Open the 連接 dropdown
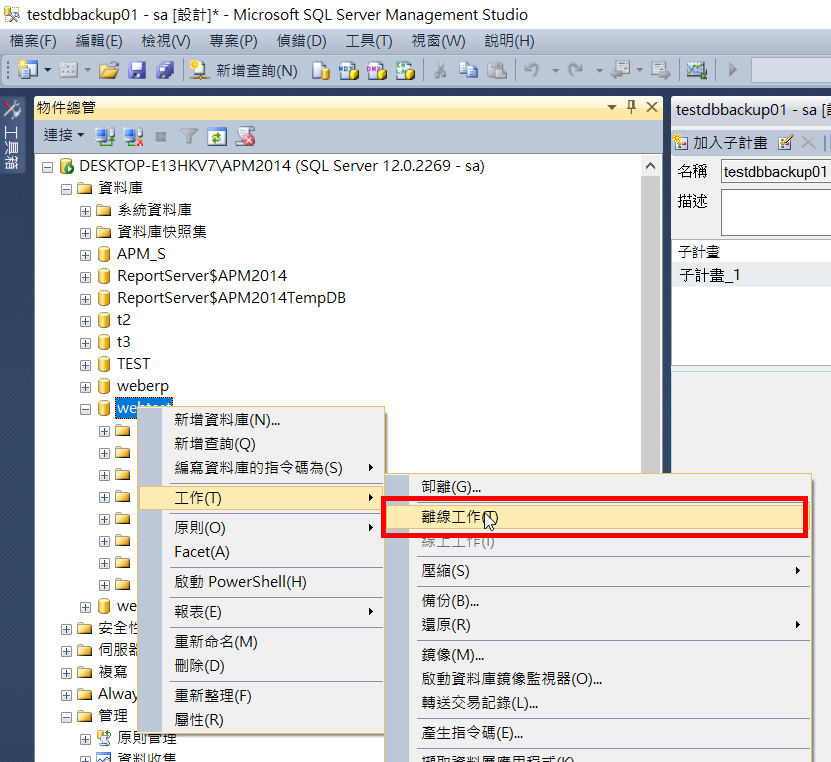This screenshot has width=831, height=762. click(63, 136)
